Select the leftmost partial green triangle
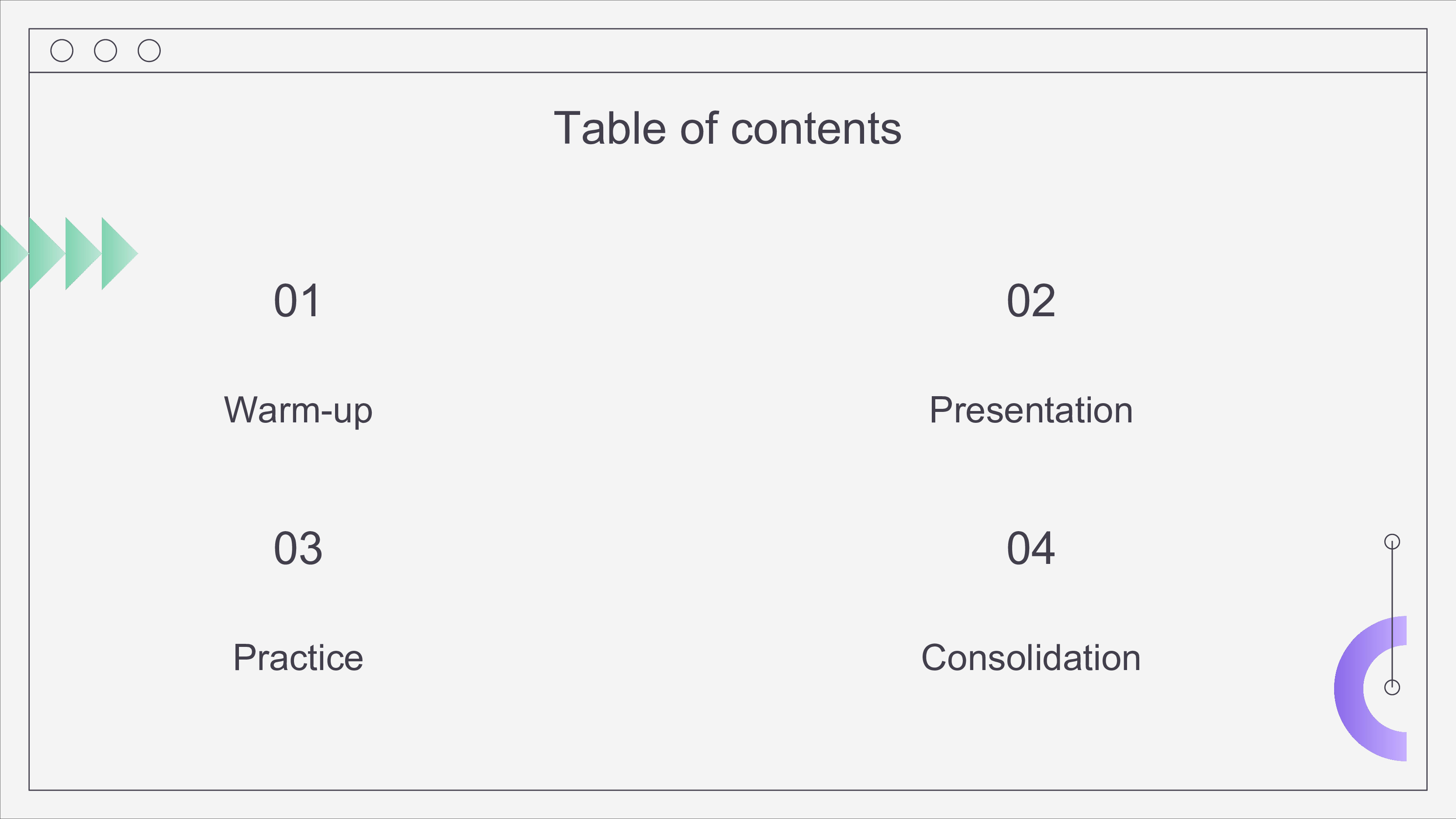This screenshot has height=819, width=1456. [14, 253]
